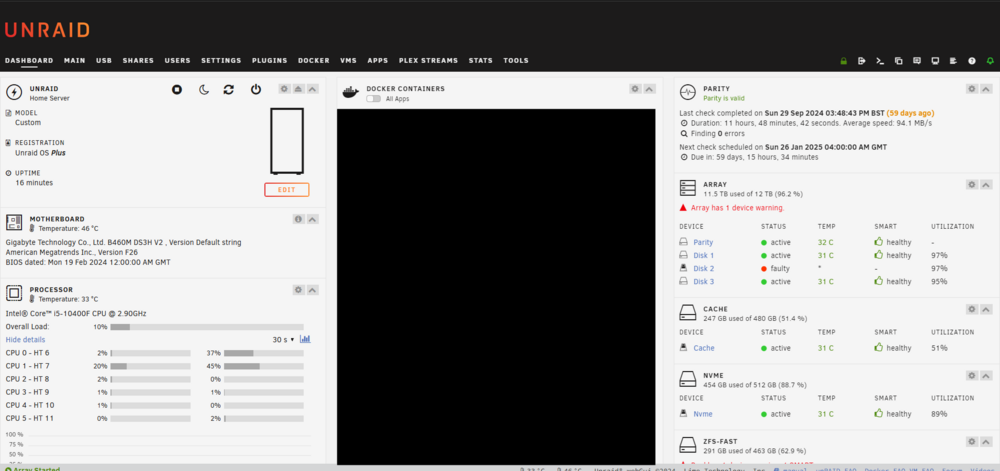Open the Cache device link

click(704, 348)
